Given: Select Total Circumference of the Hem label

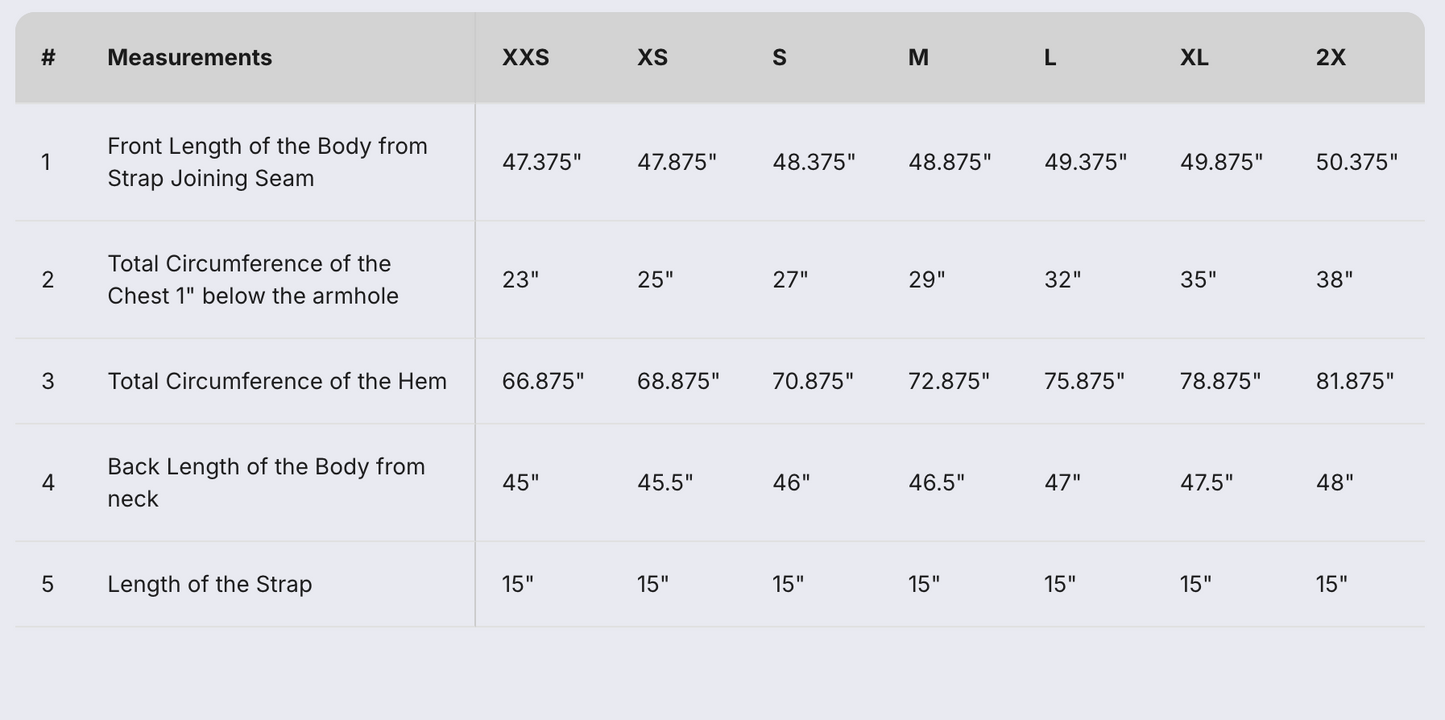Looking at the screenshot, I should [277, 381].
